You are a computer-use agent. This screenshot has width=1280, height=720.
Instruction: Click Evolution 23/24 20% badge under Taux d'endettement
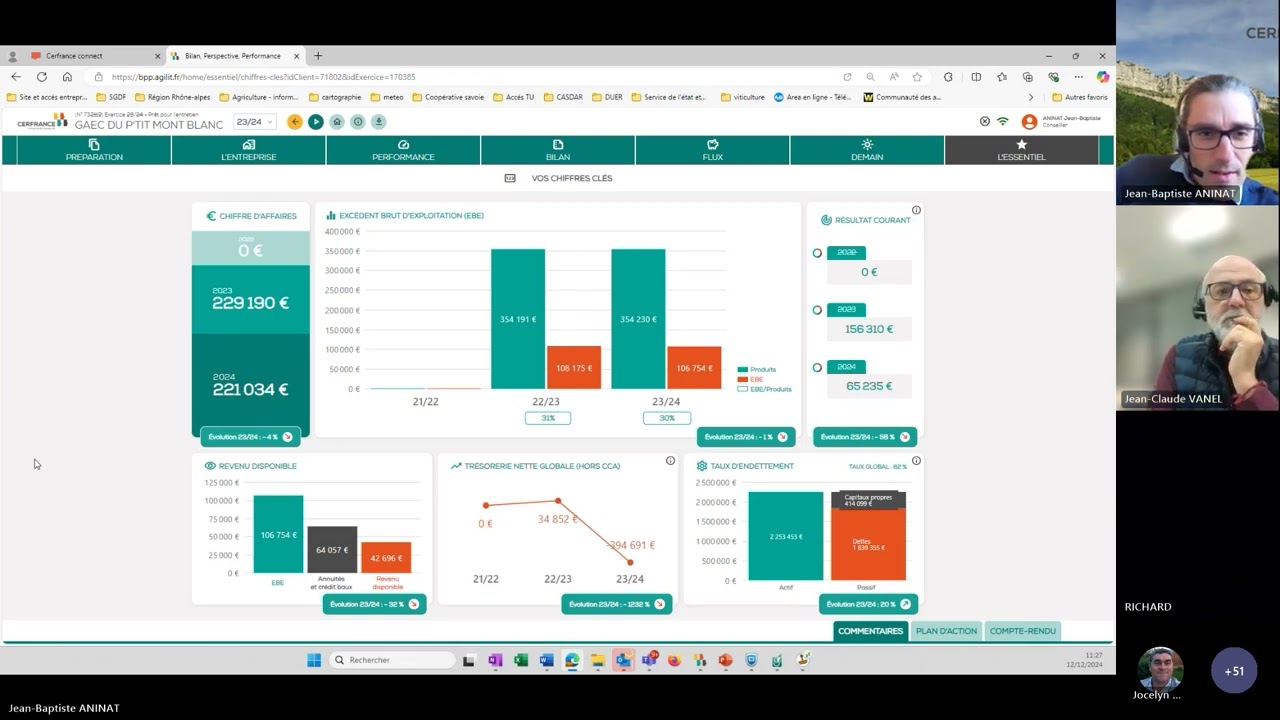point(868,604)
